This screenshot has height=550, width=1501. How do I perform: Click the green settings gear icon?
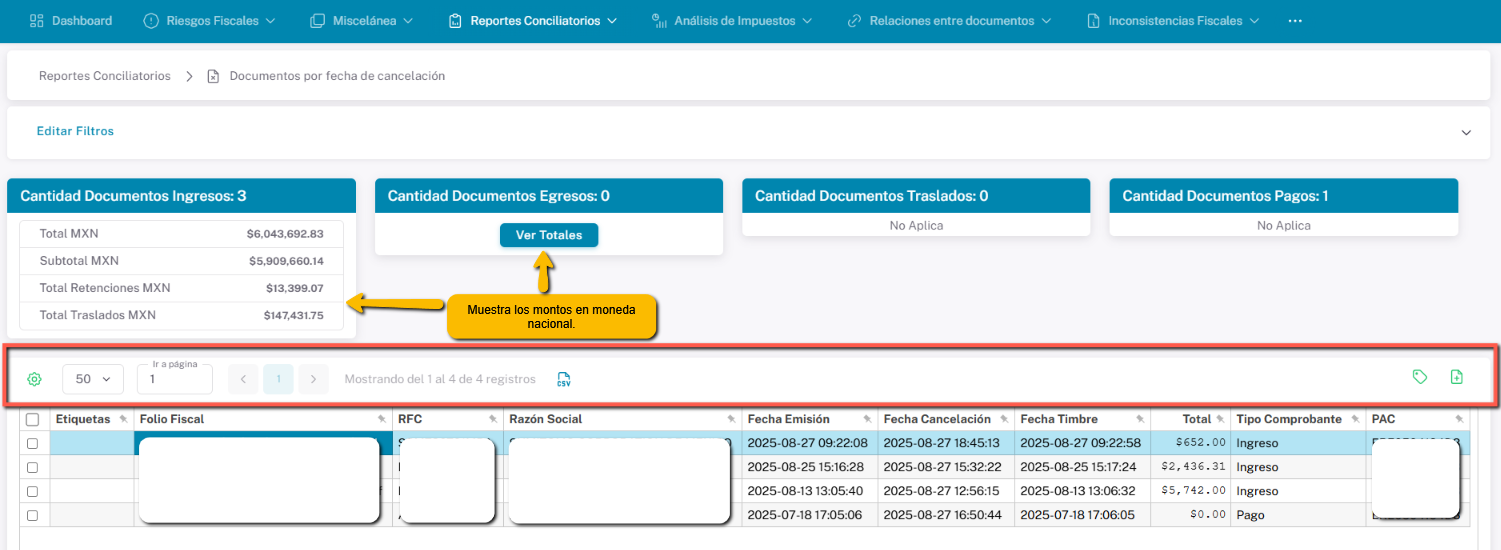pos(35,379)
